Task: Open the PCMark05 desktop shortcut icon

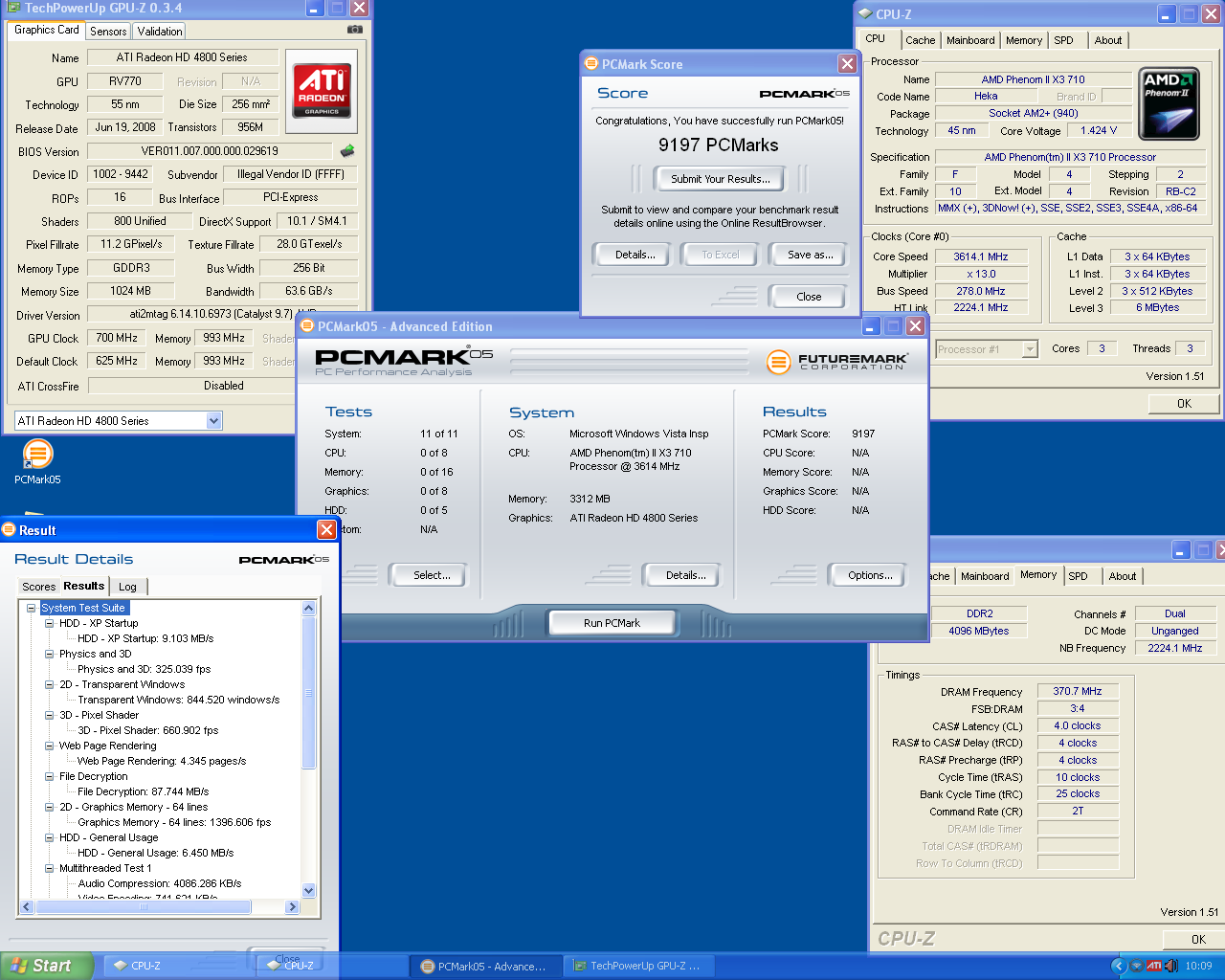Action: [x=37, y=454]
